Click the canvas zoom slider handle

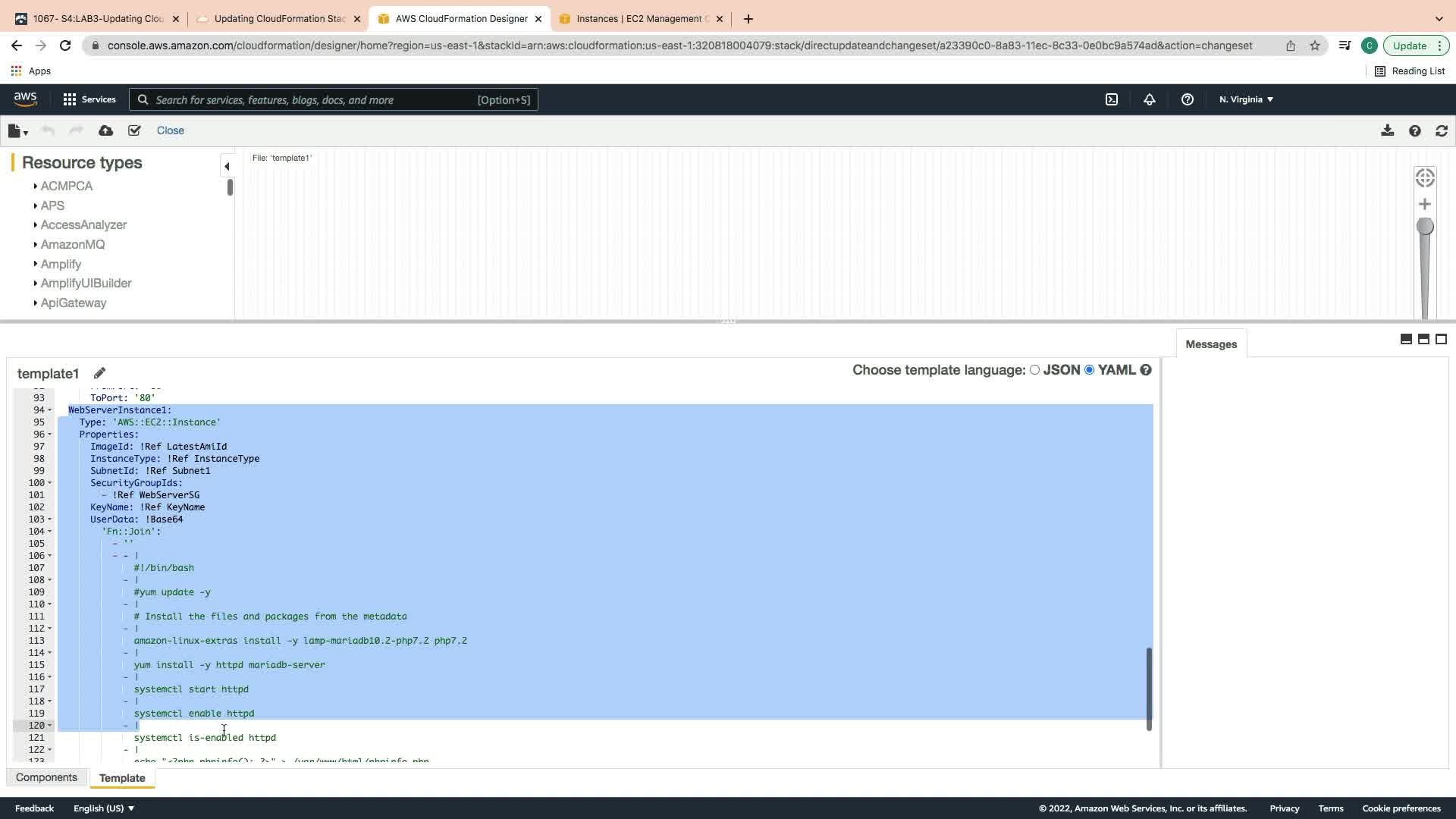[x=1424, y=226]
